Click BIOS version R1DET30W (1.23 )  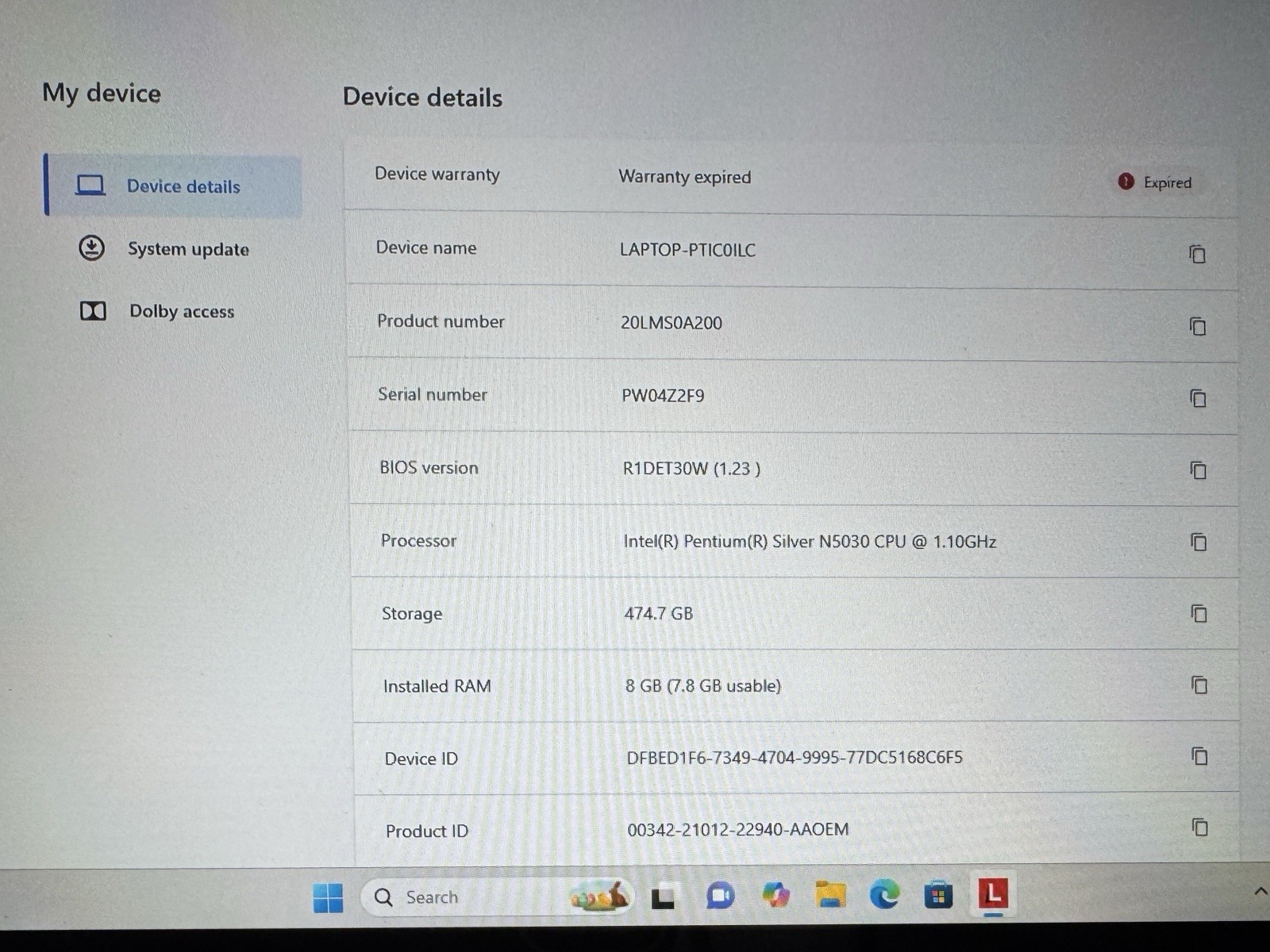[x=691, y=469]
